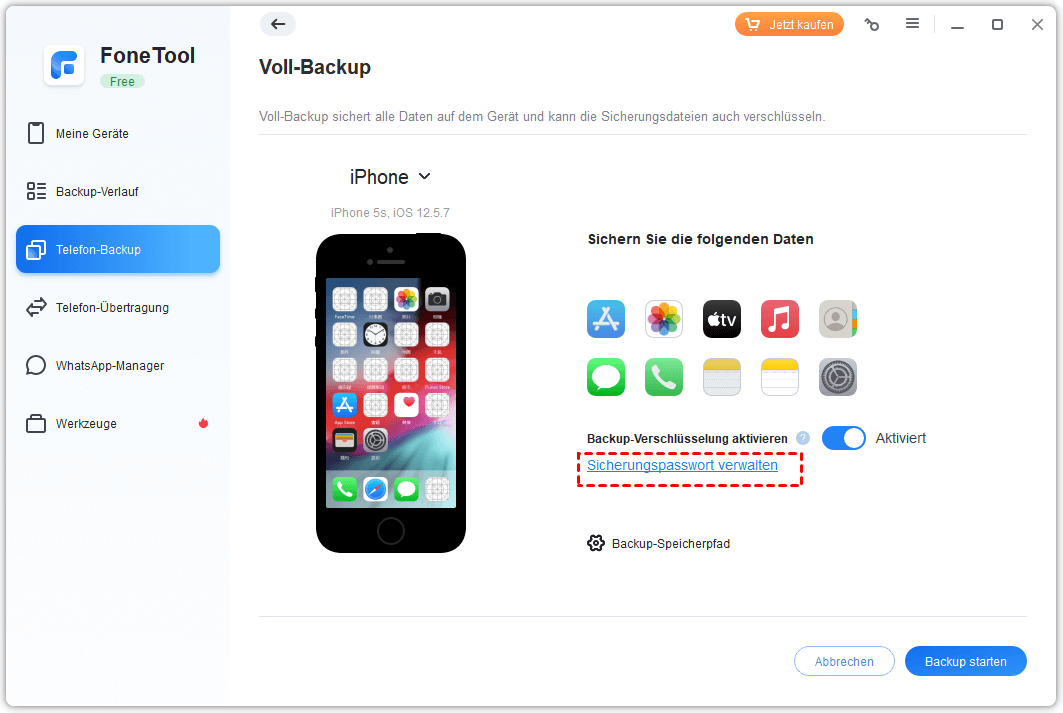Click the Backup starten button
Viewport: 1063px width, 713px height.
[x=965, y=661]
